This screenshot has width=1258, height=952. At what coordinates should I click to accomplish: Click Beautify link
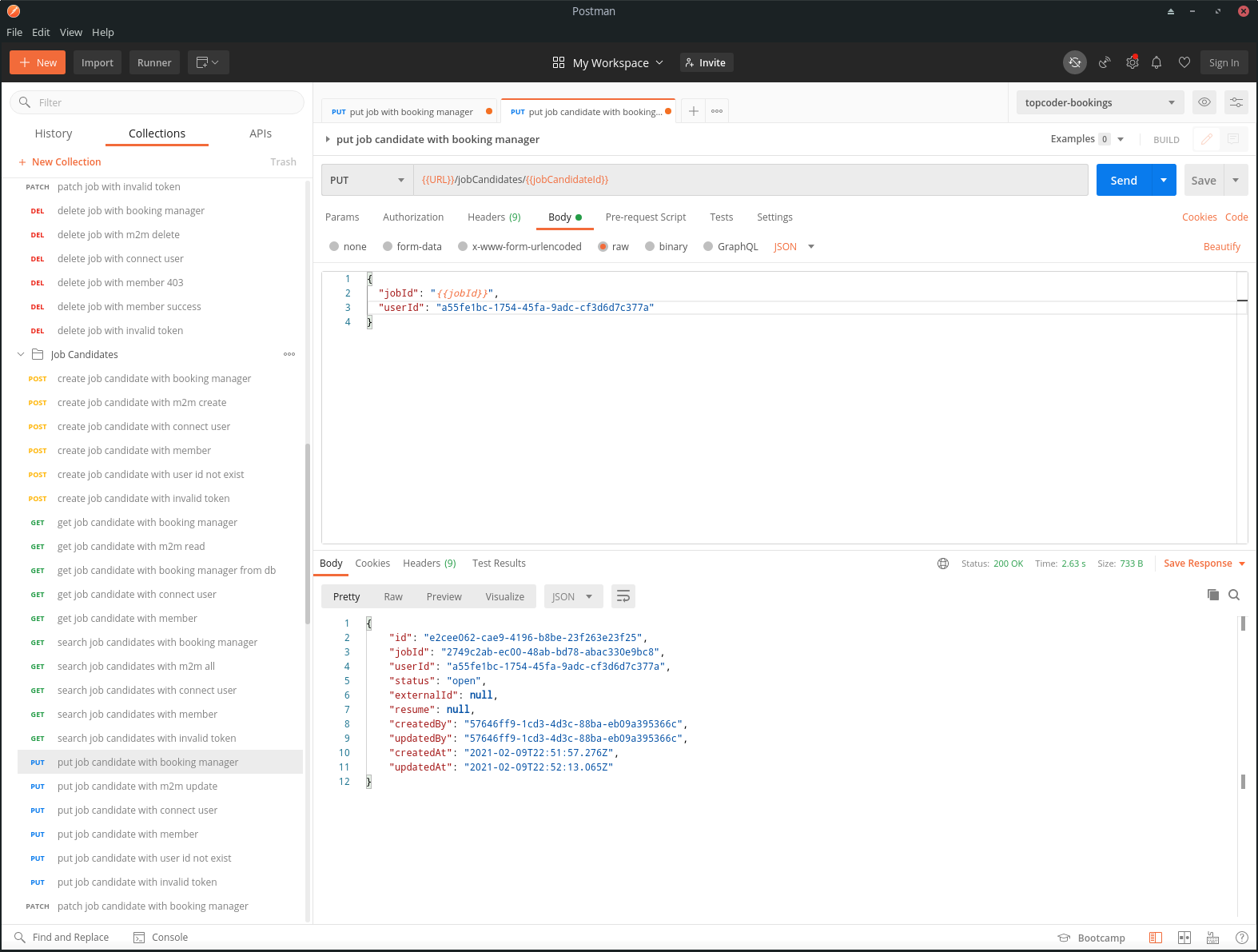coord(1222,247)
